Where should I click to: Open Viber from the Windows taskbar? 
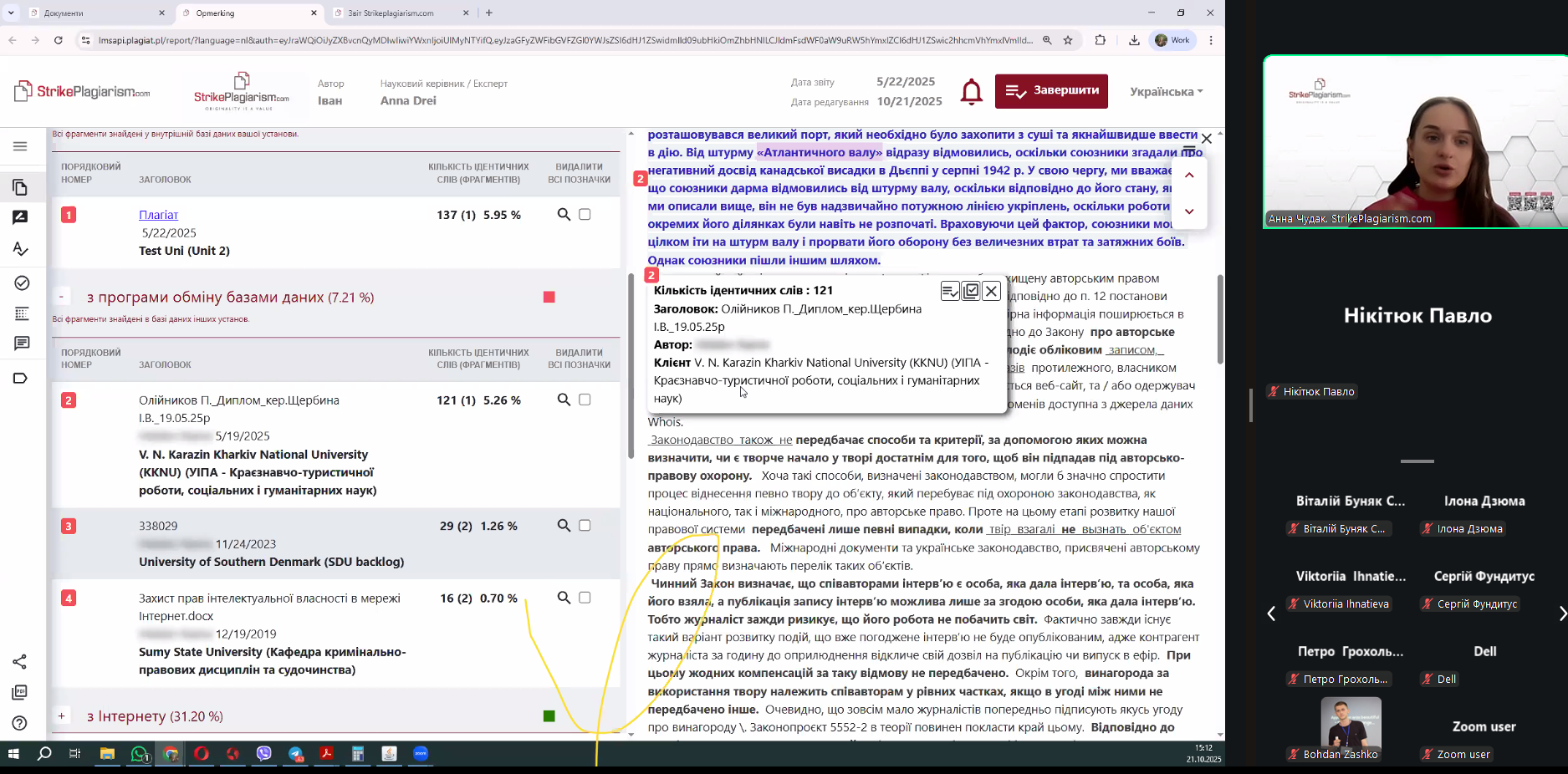pyautogui.click(x=264, y=754)
